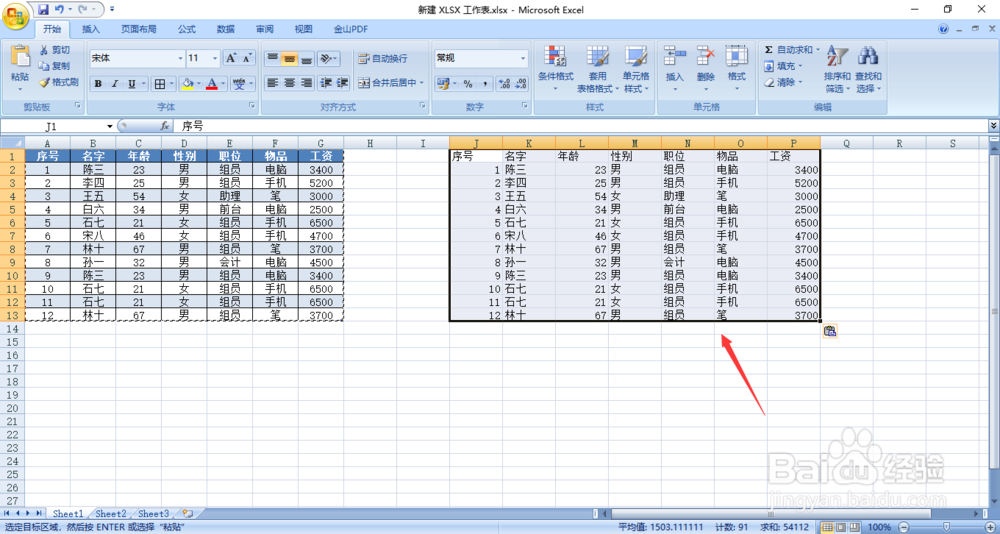Increase font size with A-up icon
Screen dimensions: 1000x534
231,58
